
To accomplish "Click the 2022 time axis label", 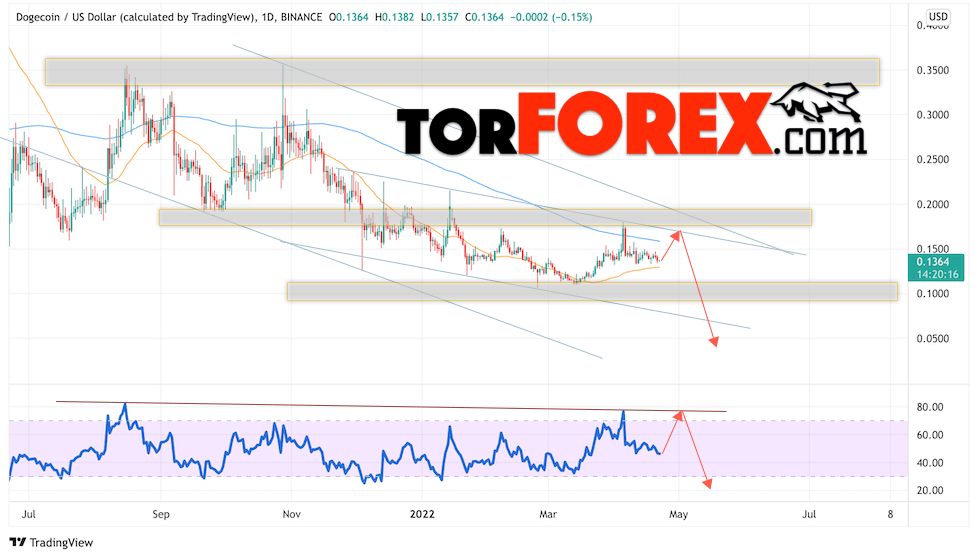I will click(422, 514).
